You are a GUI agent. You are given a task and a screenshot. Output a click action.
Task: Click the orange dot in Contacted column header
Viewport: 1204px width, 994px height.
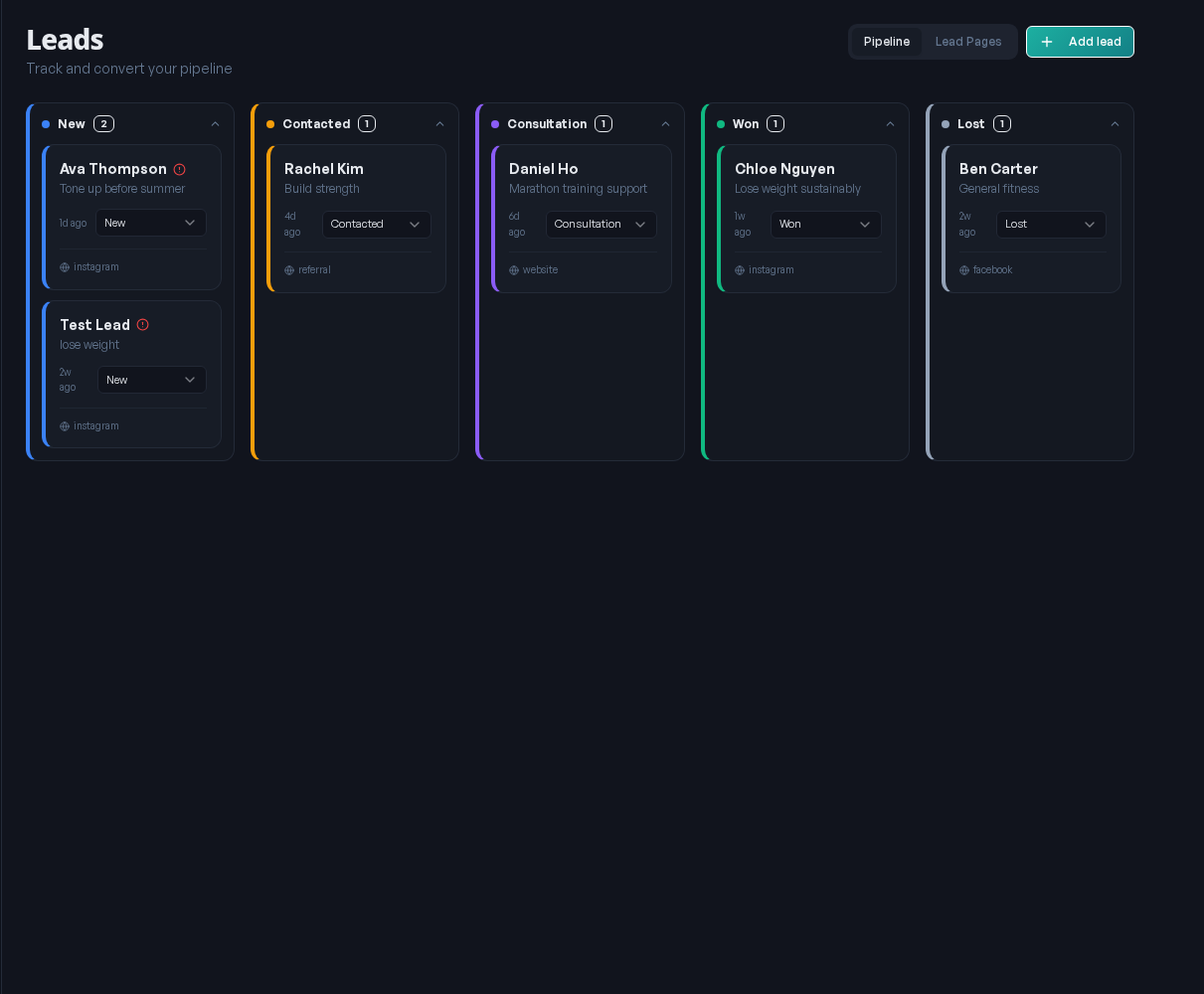click(270, 124)
